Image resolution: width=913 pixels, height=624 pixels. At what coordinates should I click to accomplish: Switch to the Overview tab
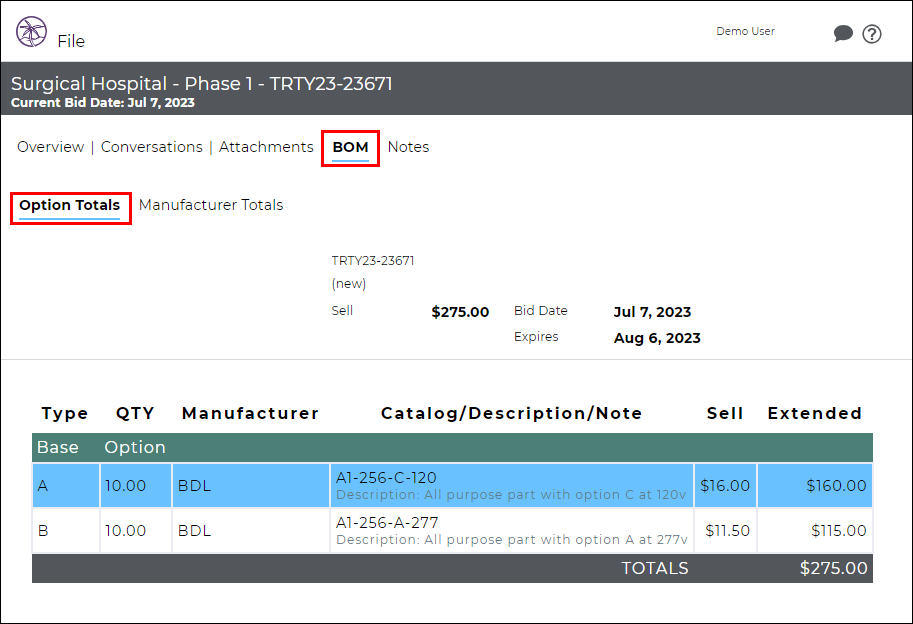[51, 147]
